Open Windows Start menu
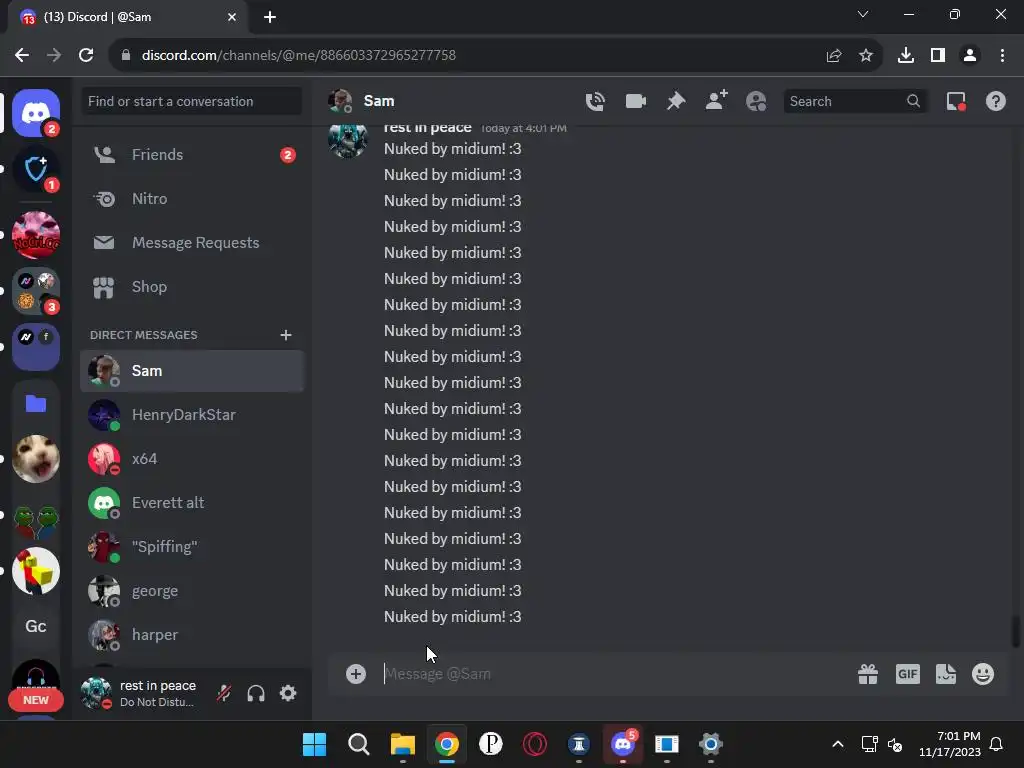 point(314,744)
